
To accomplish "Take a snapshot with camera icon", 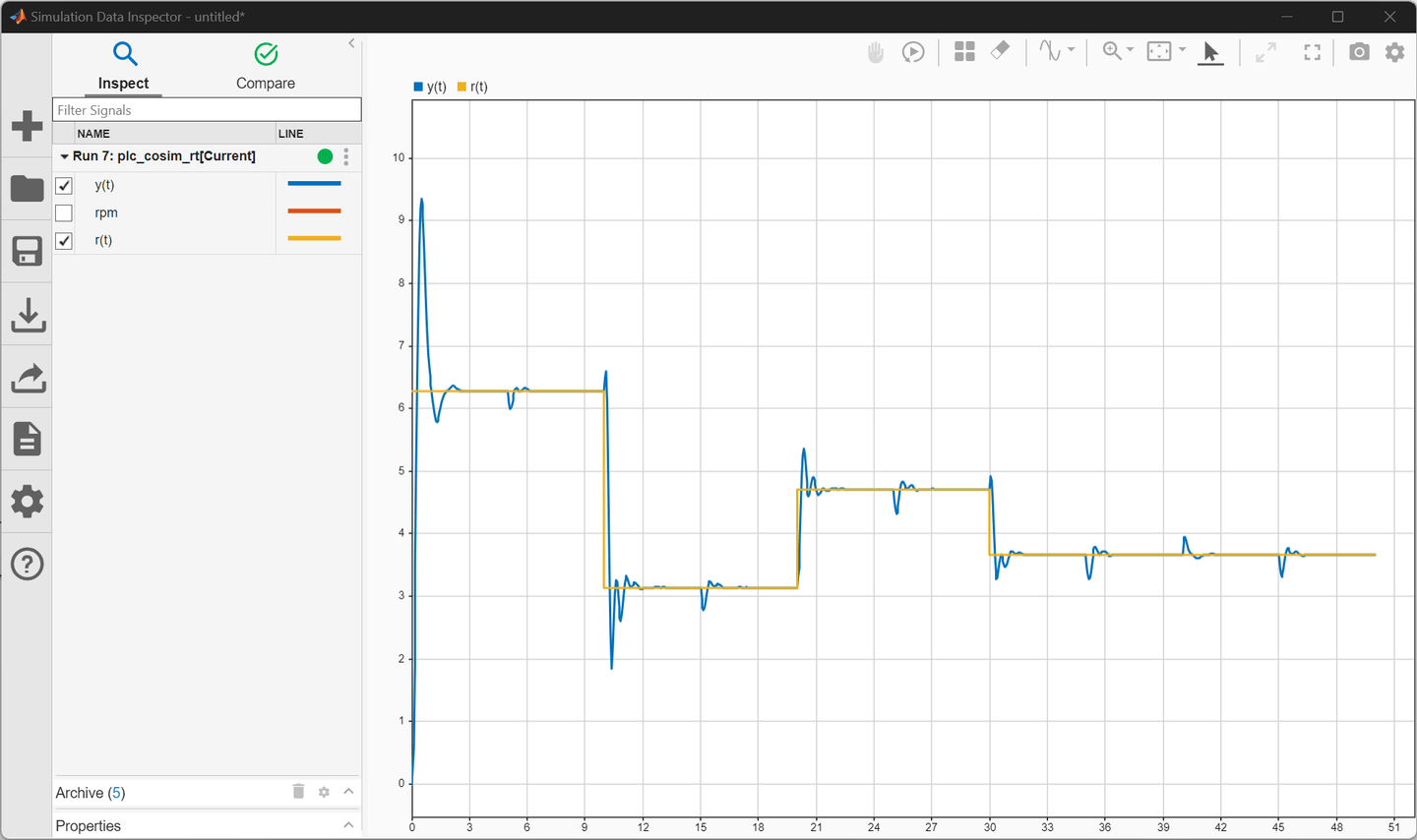I will coord(1359,52).
